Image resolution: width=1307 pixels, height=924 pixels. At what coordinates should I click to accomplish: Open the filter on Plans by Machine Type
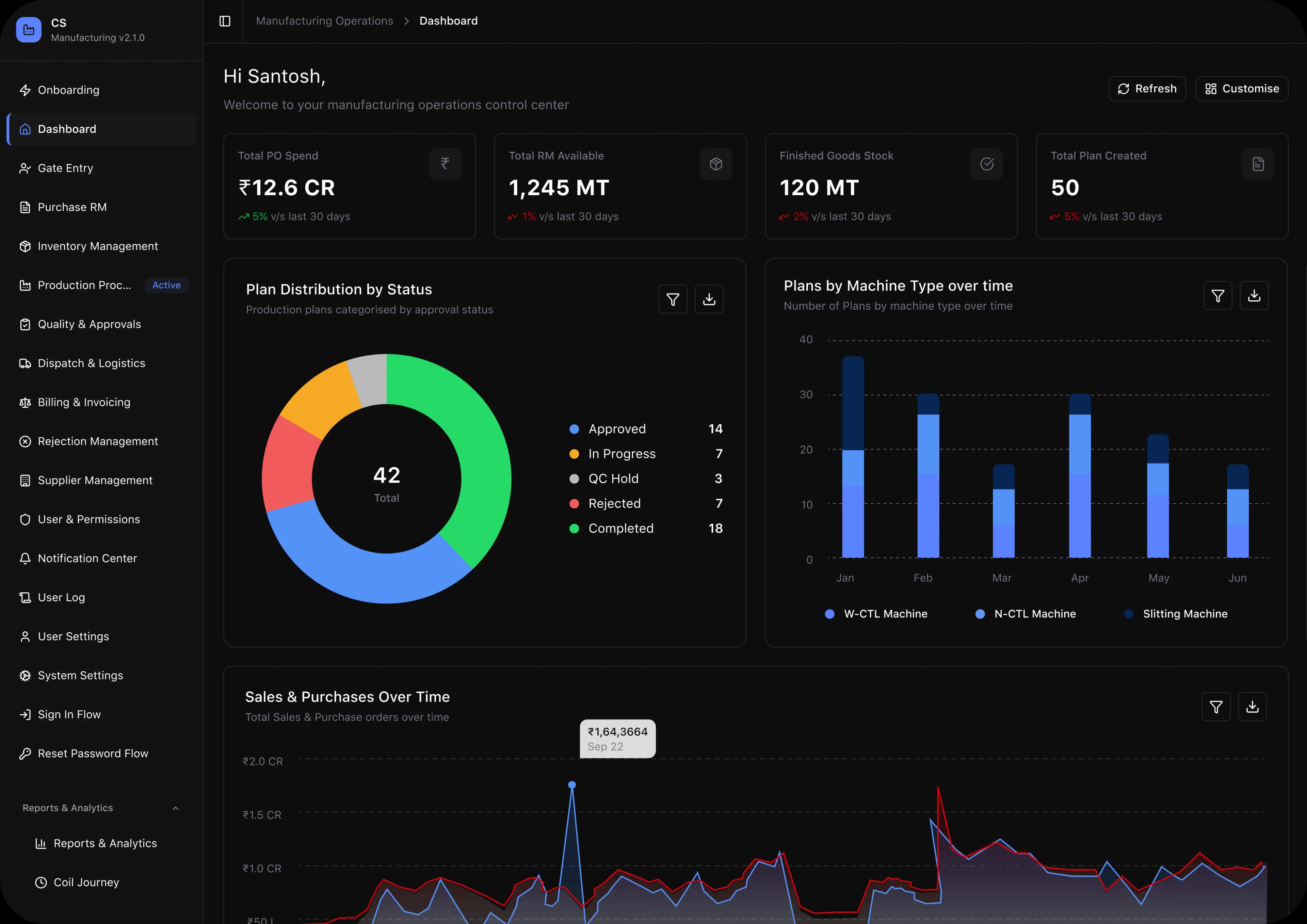click(x=1217, y=295)
